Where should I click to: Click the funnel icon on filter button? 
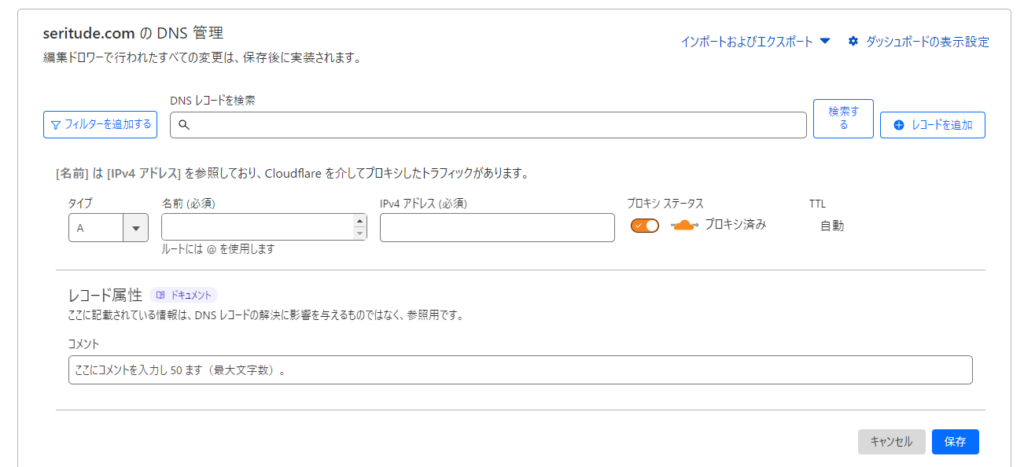56,125
